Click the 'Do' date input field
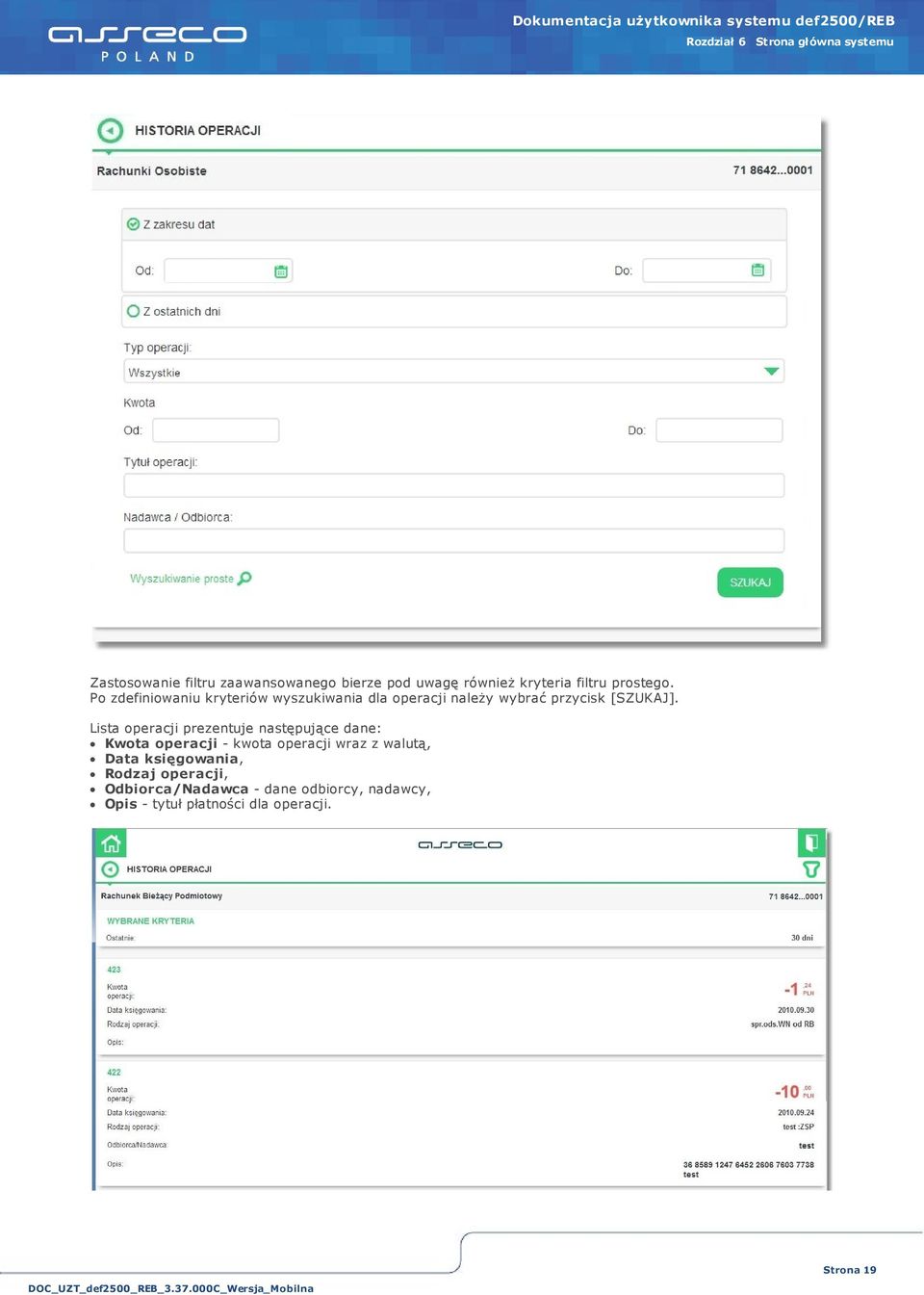The width and height of the screenshot is (924, 1295). click(706, 271)
